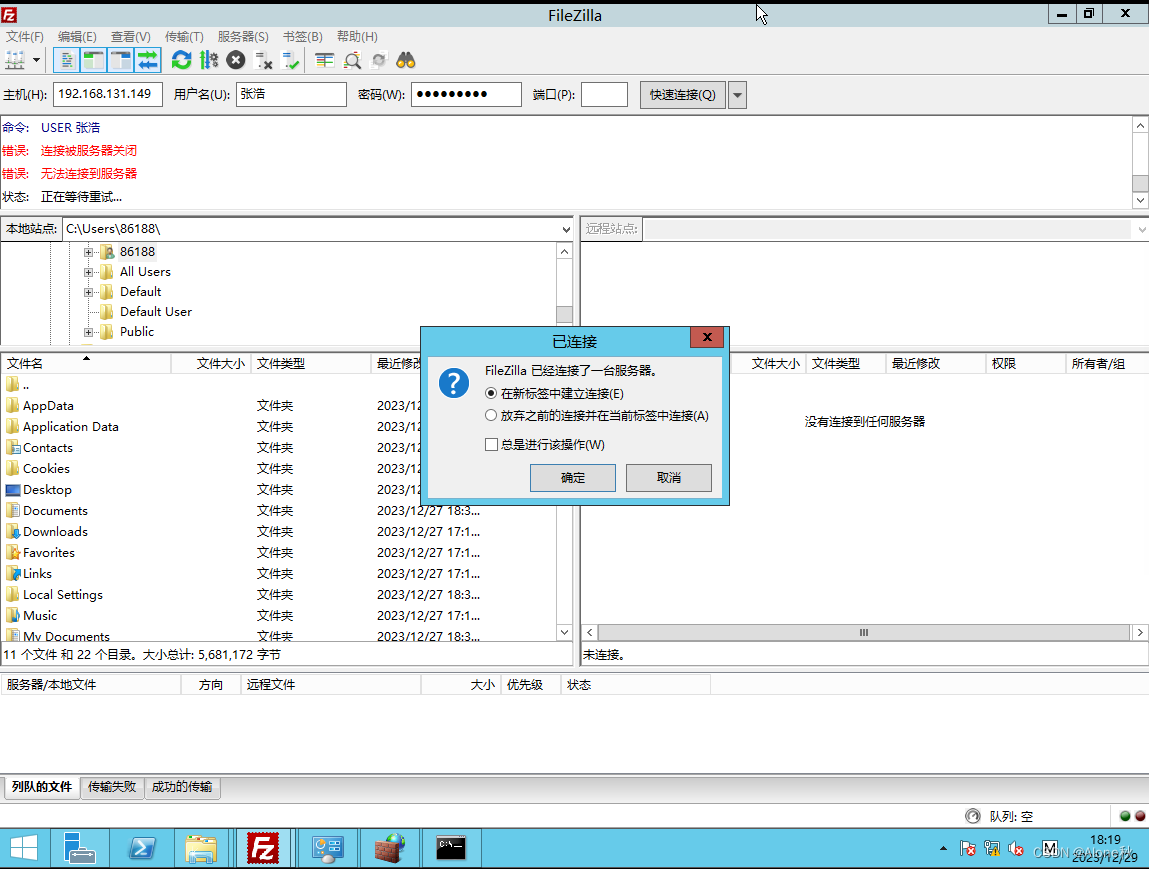This screenshot has height=869, width=1149.
Task: Click the 端口 port field
Action: (605, 95)
